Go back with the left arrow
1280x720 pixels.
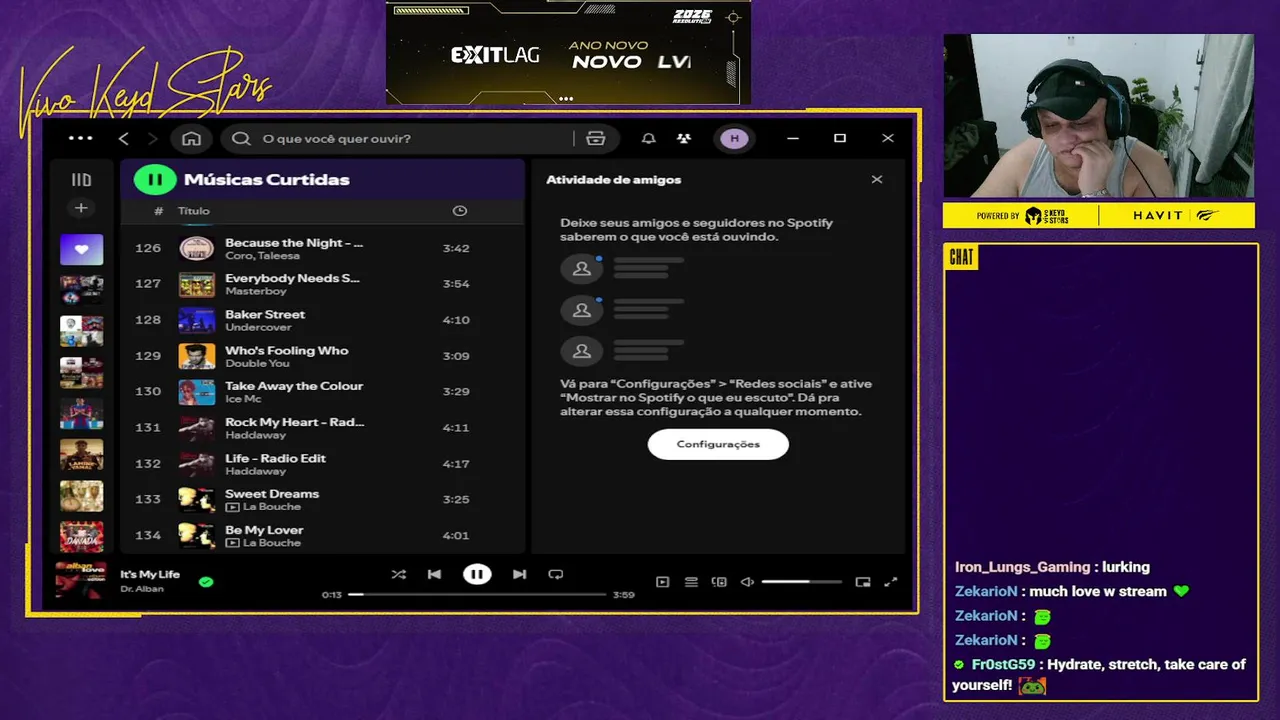point(124,138)
